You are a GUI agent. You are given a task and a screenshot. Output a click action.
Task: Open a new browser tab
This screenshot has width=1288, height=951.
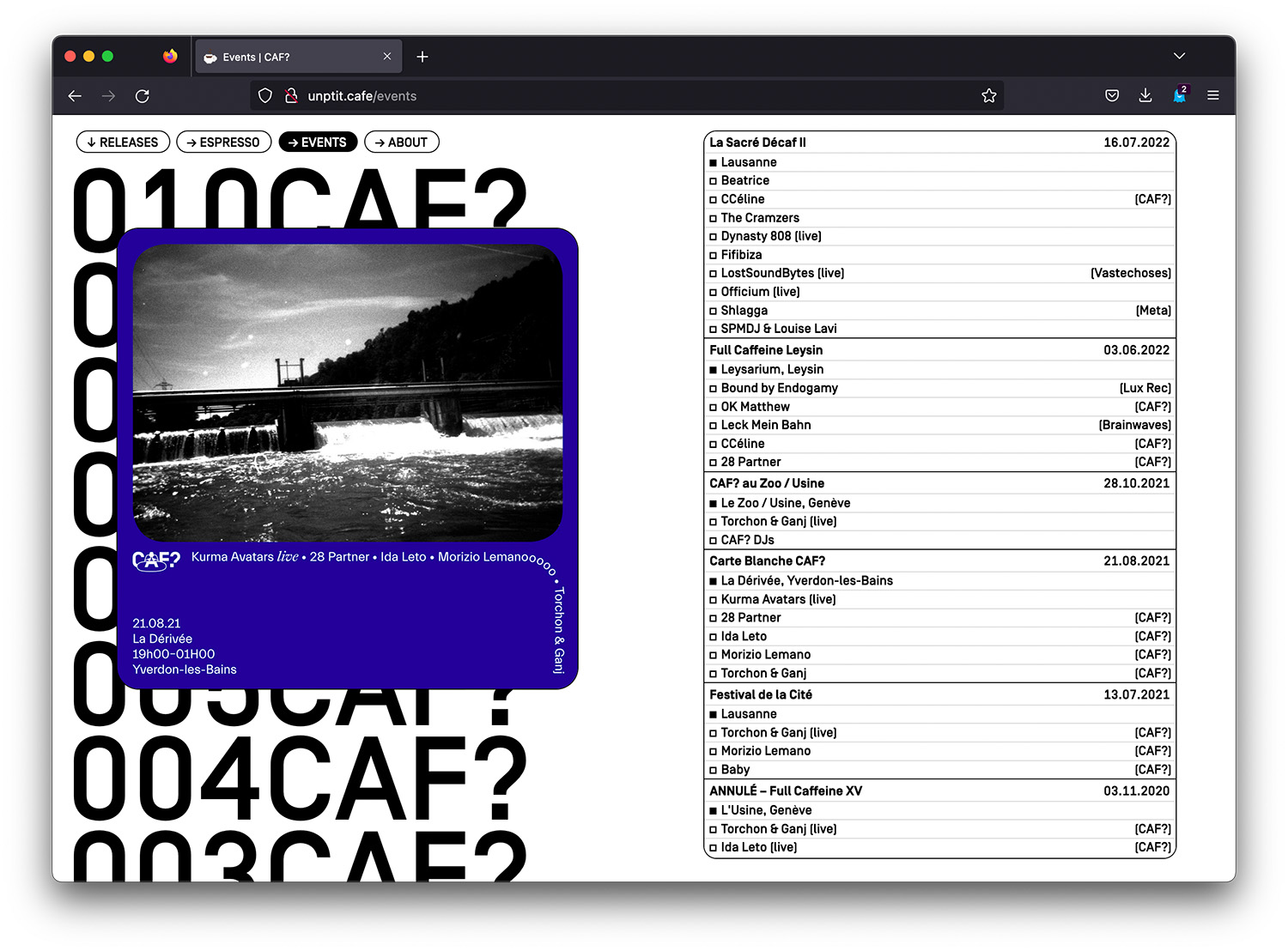(422, 58)
